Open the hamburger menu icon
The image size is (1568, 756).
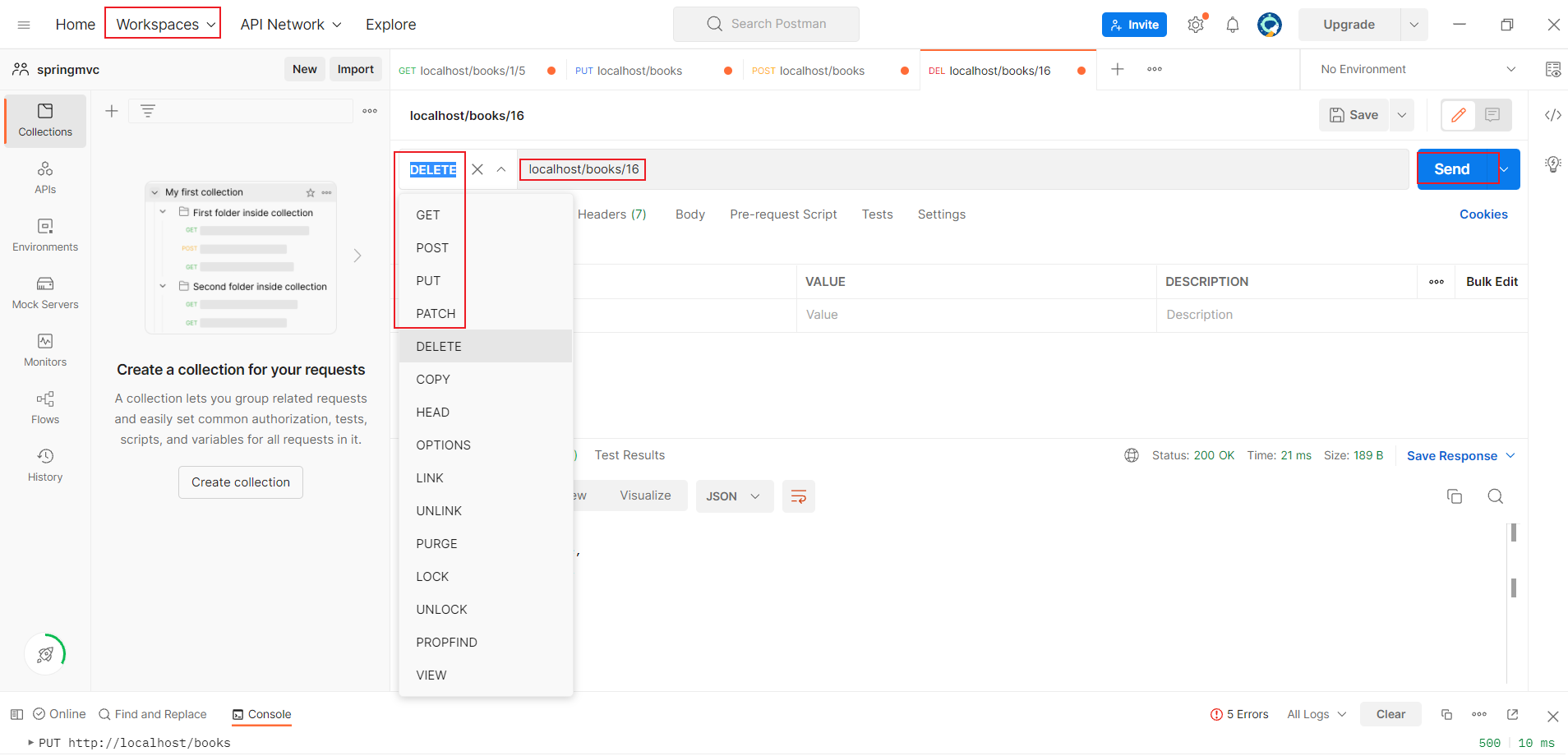[24, 25]
